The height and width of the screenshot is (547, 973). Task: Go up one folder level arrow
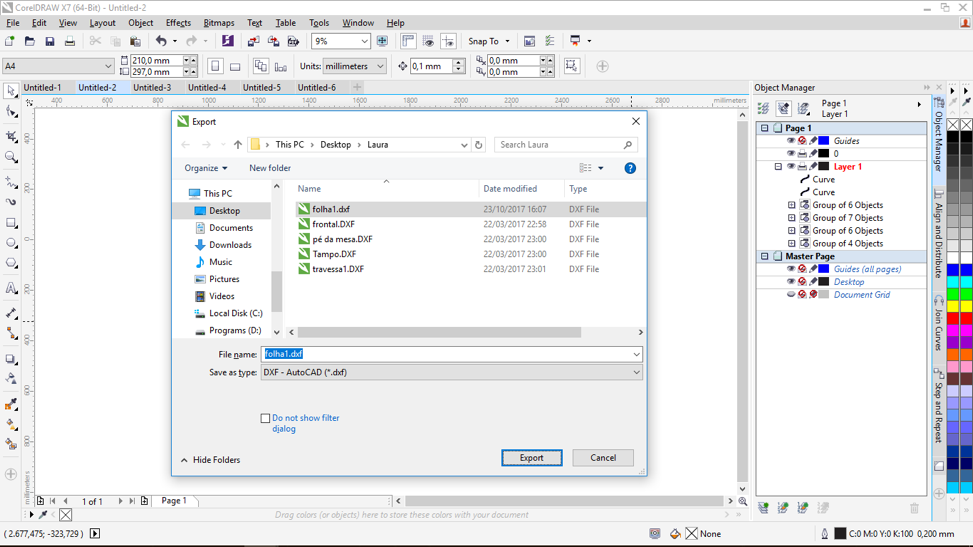tap(238, 145)
